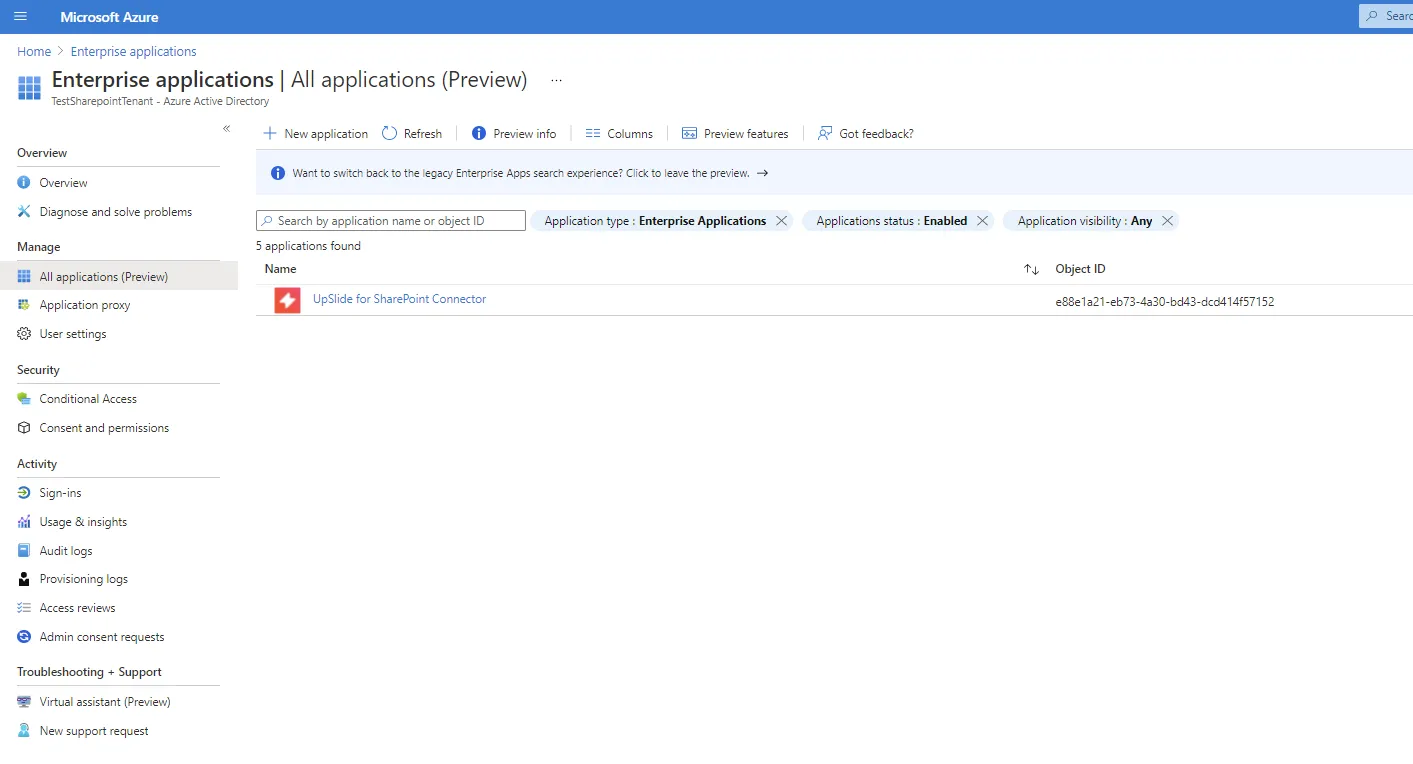Add a New application

tap(315, 133)
